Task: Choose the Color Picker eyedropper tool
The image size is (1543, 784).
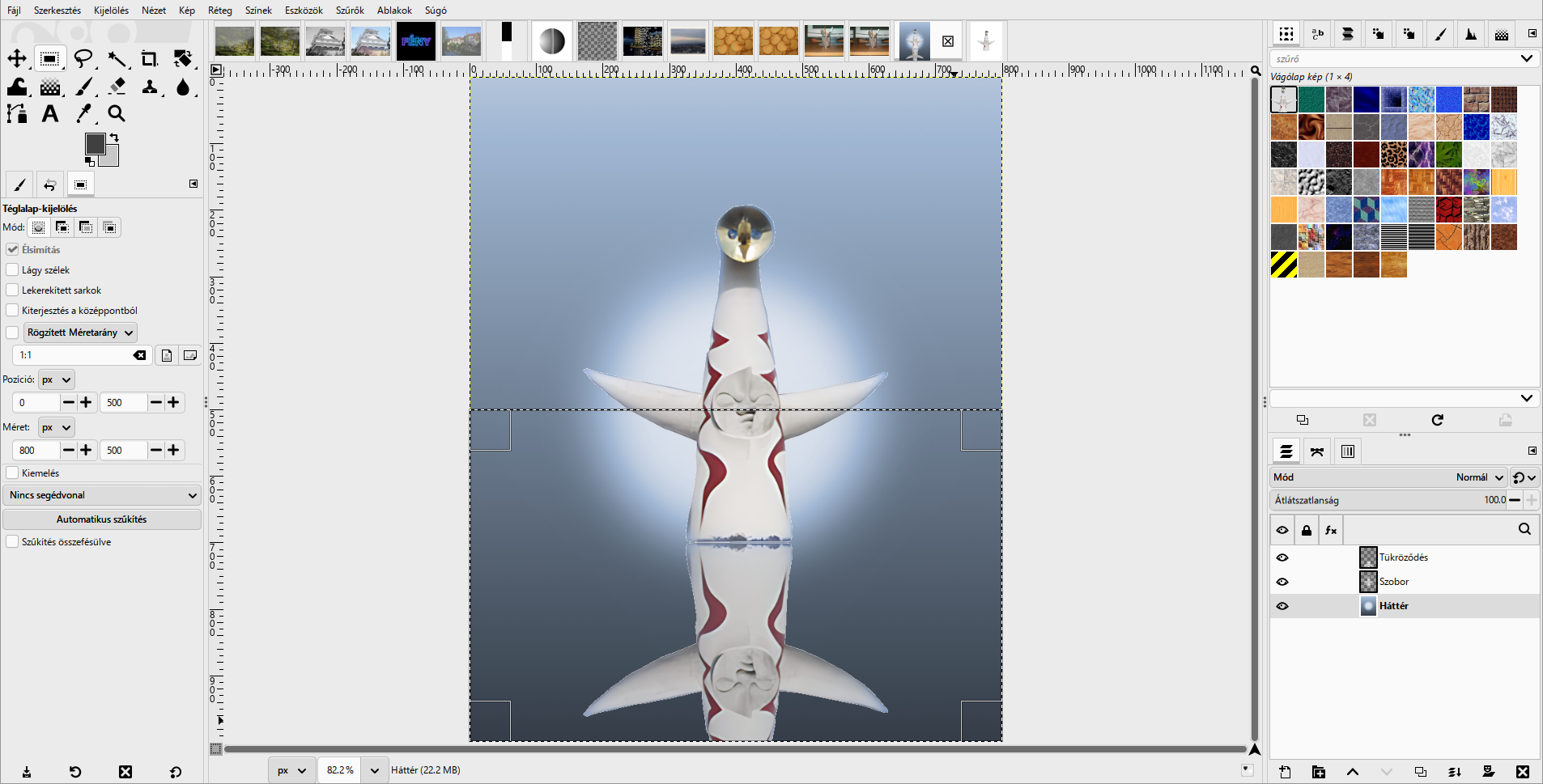Action: tap(83, 114)
